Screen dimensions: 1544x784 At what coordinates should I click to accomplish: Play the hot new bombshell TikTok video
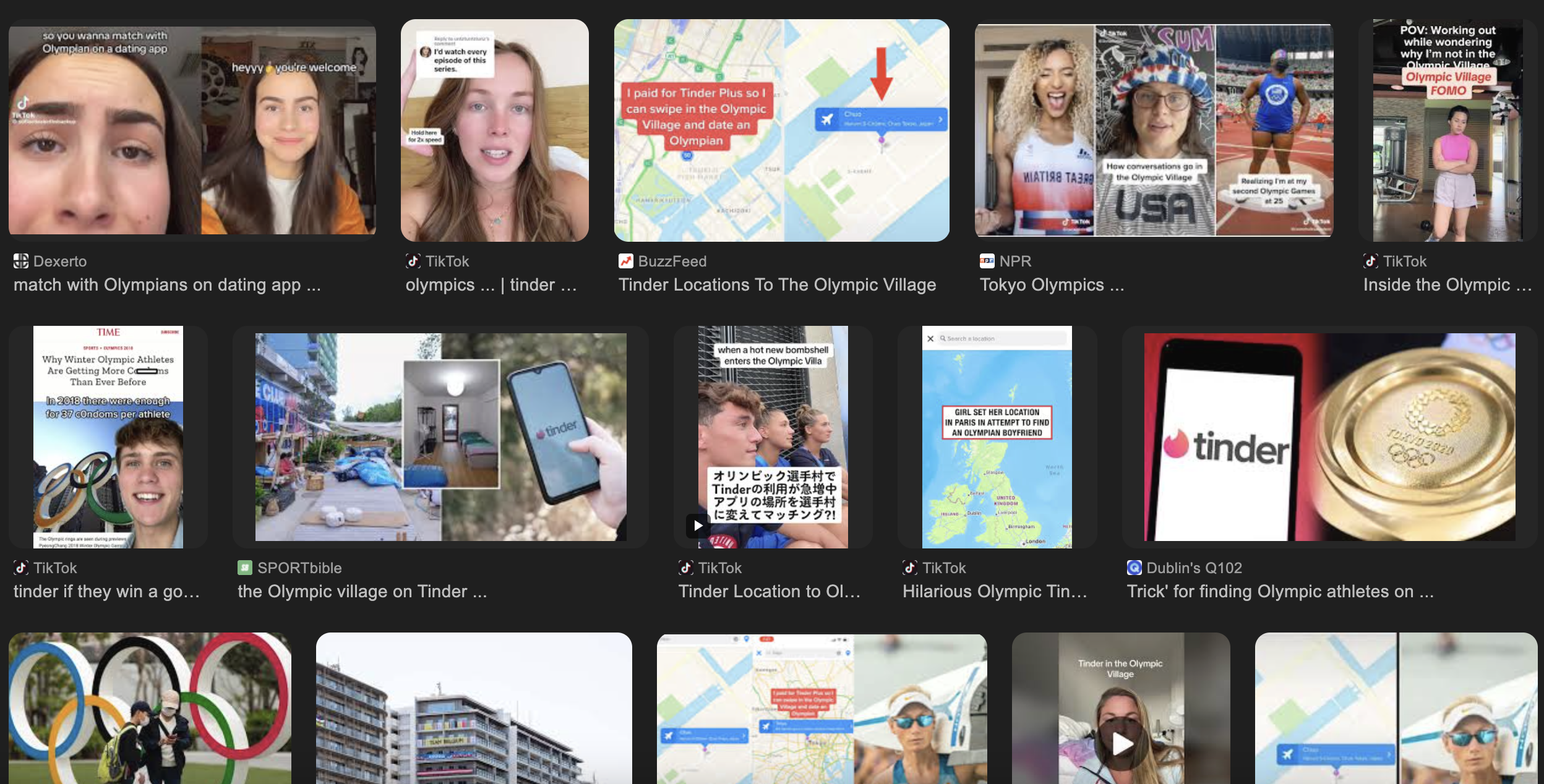(698, 526)
